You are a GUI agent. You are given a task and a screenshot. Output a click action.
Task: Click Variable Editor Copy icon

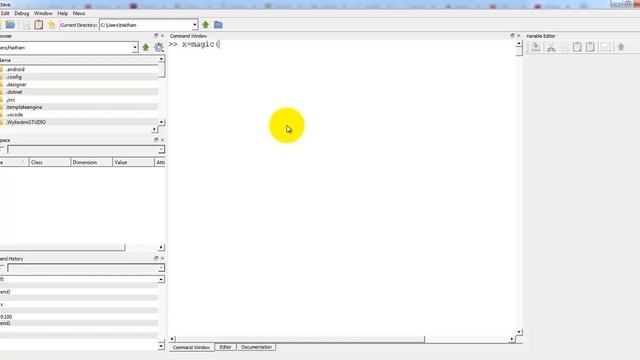565,47
